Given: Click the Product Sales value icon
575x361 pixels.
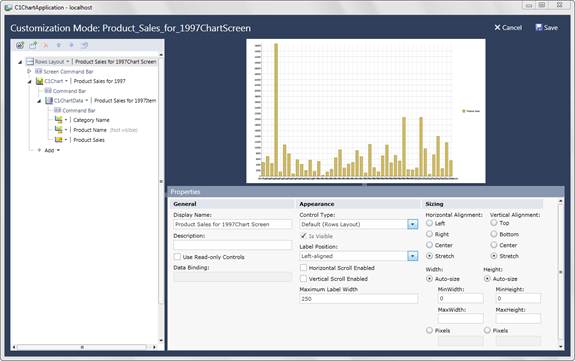Looking at the screenshot, I should click(x=58, y=139).
